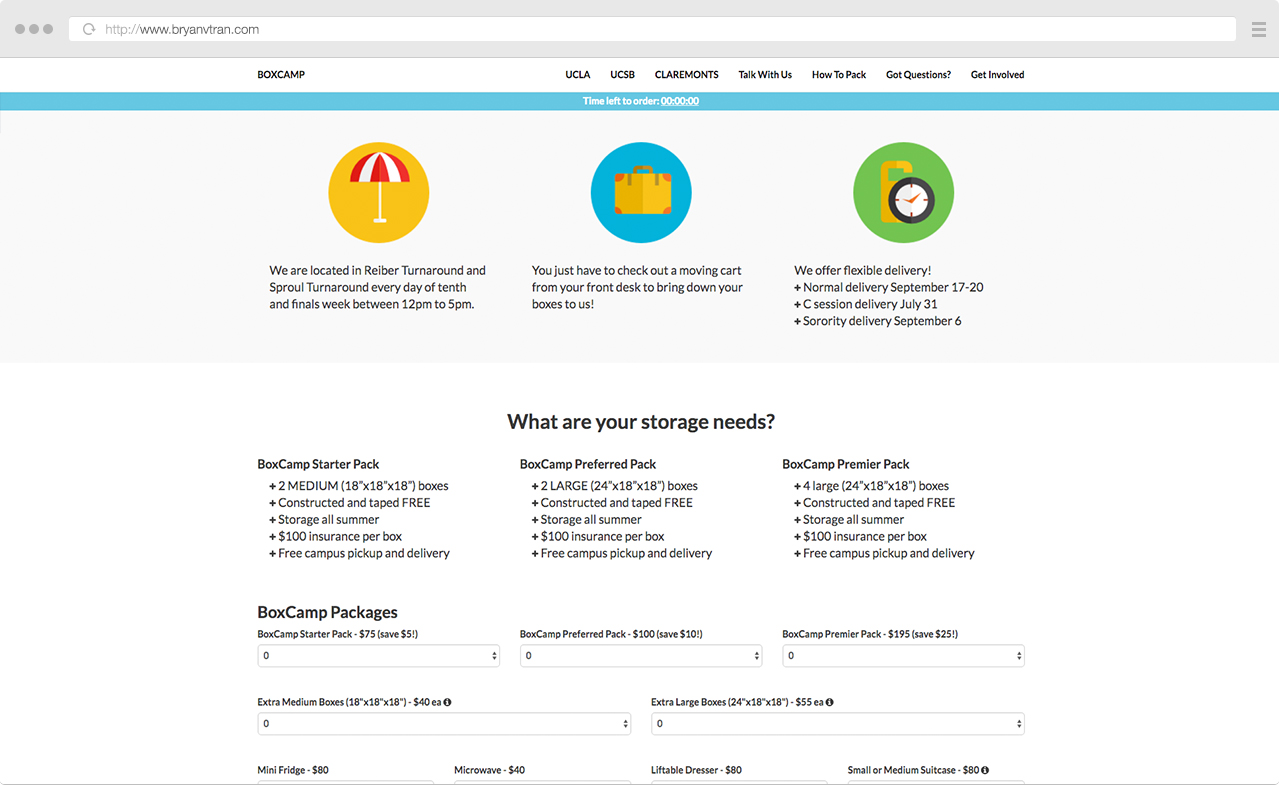The width and height of the screenshot is (1279, 785).
Task: Click the We offer flexible delivery! text
Action: [863, 270]
